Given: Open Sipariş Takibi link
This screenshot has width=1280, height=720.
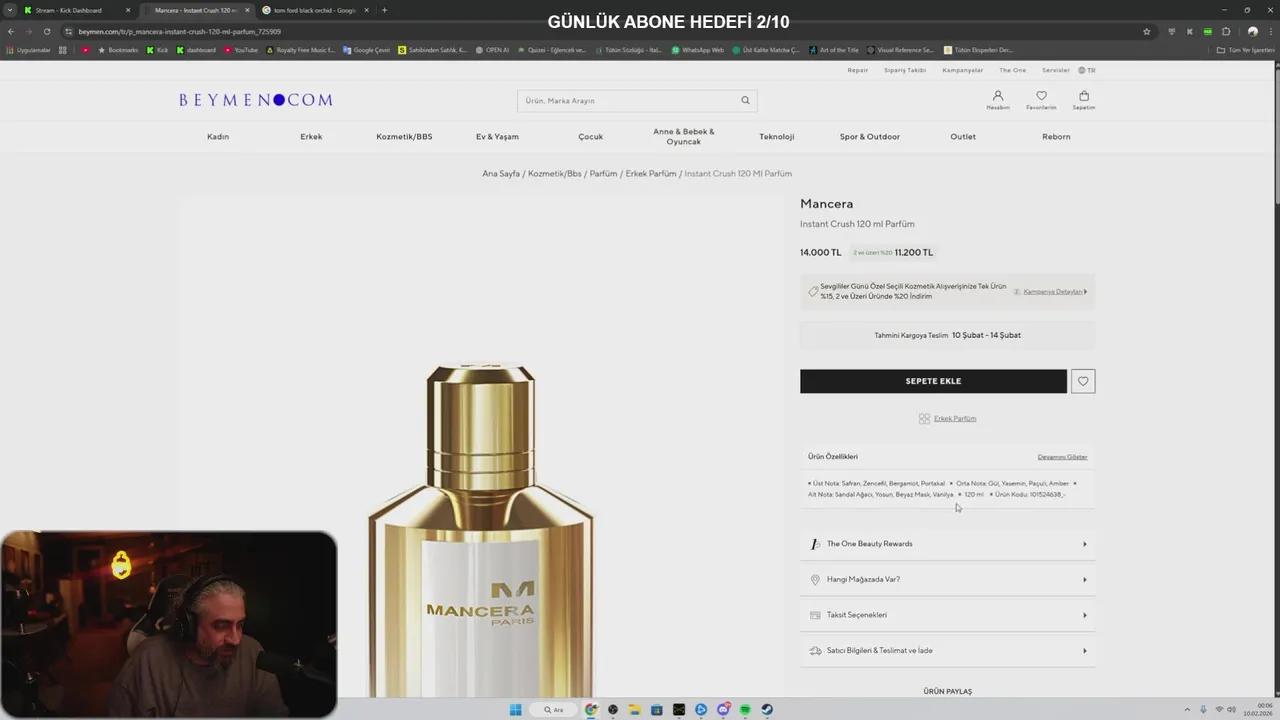Looking at the screenshot, I should tap(905, 70).
